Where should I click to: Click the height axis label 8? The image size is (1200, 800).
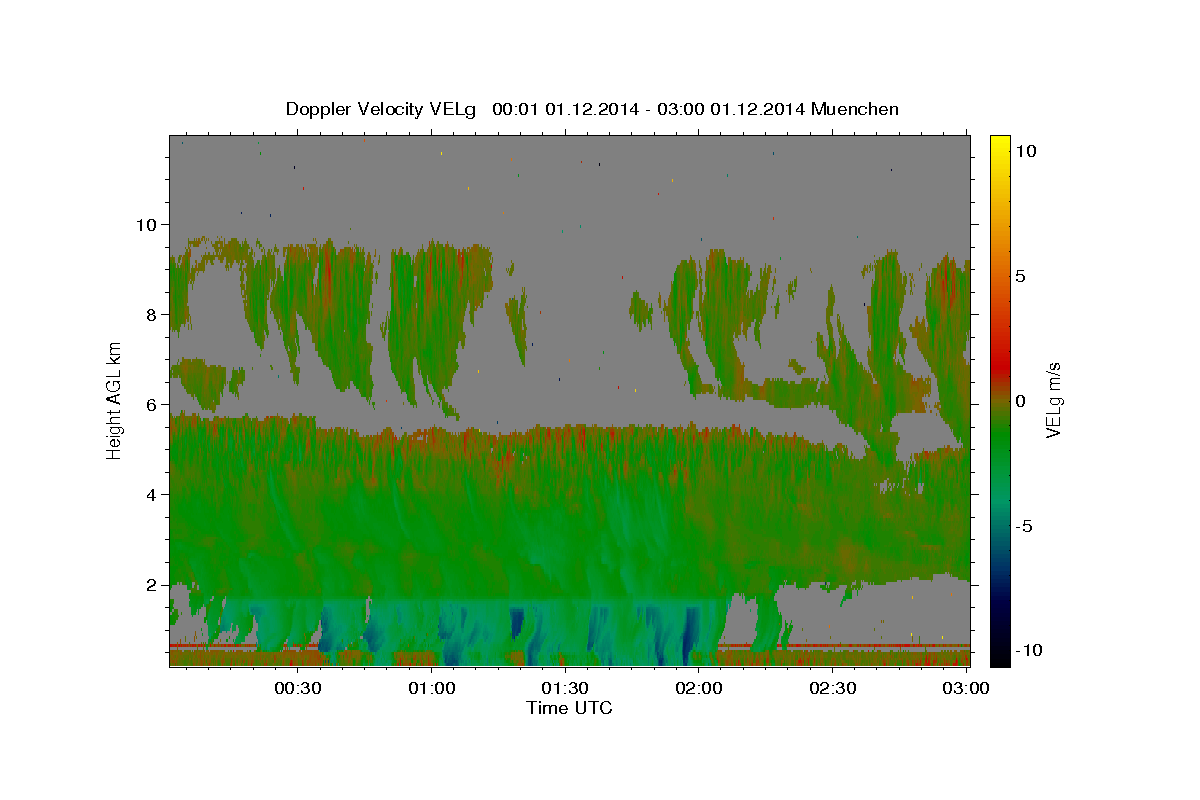151,314
